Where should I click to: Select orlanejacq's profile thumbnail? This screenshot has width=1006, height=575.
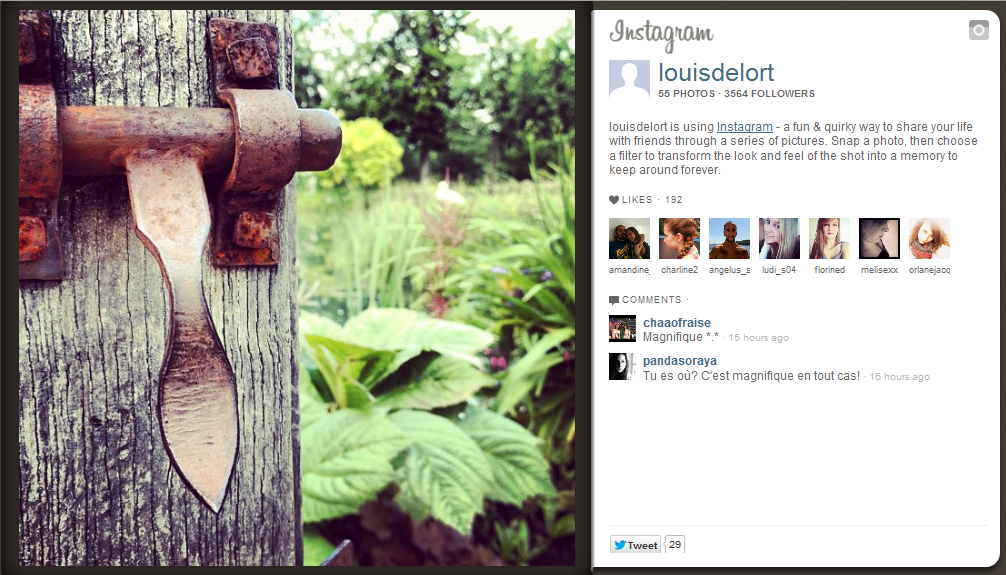tap(930, 238)
